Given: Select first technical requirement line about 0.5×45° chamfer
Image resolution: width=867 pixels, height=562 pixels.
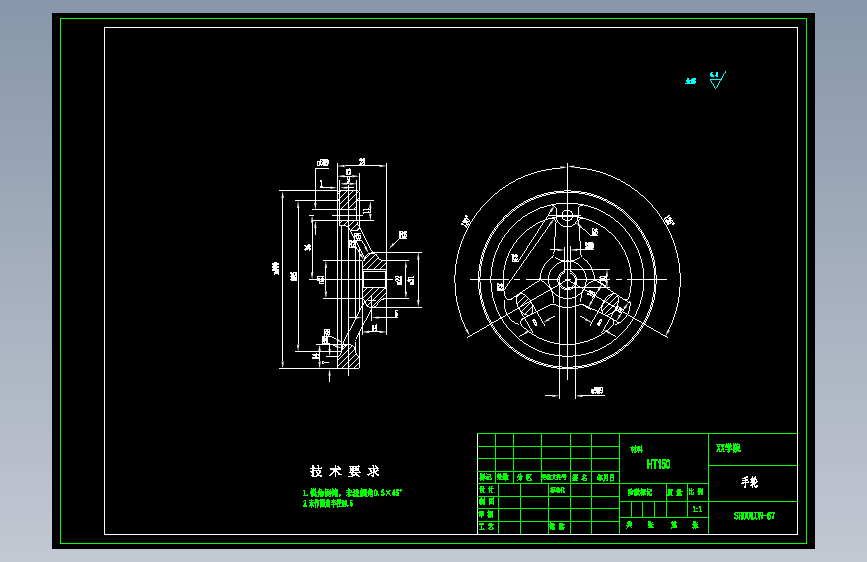Looking at the screenshot, I should pos(352,492).
